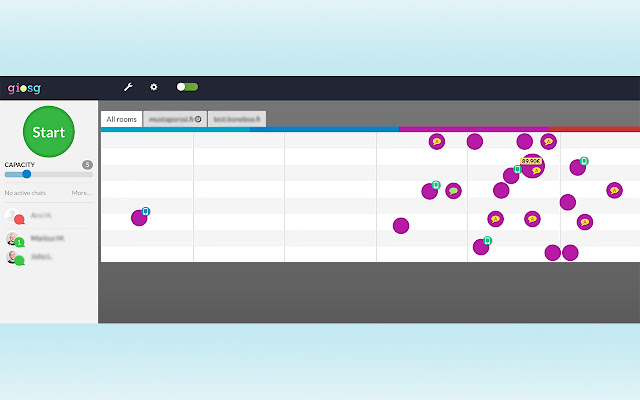The image size is (640, 400).
Task: Switch to the second blurred room tab
Action: point(174,119)
